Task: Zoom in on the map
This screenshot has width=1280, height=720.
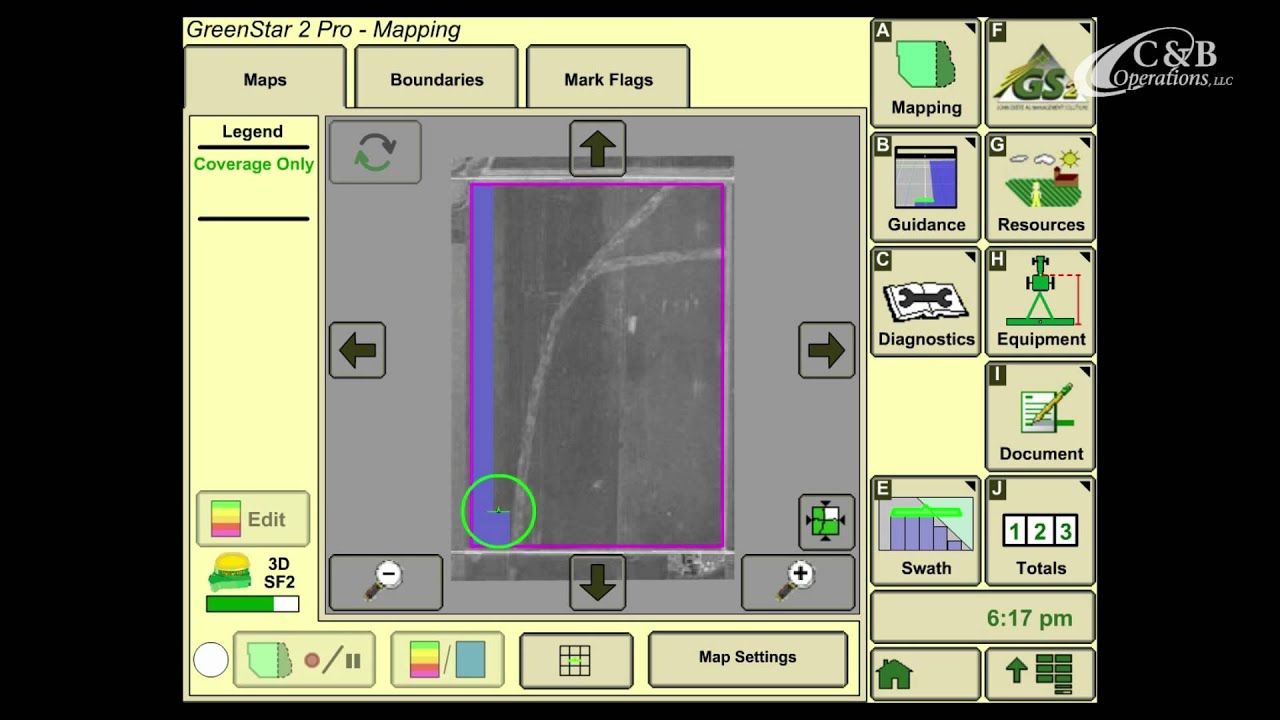Action: [x=798, y=582]
